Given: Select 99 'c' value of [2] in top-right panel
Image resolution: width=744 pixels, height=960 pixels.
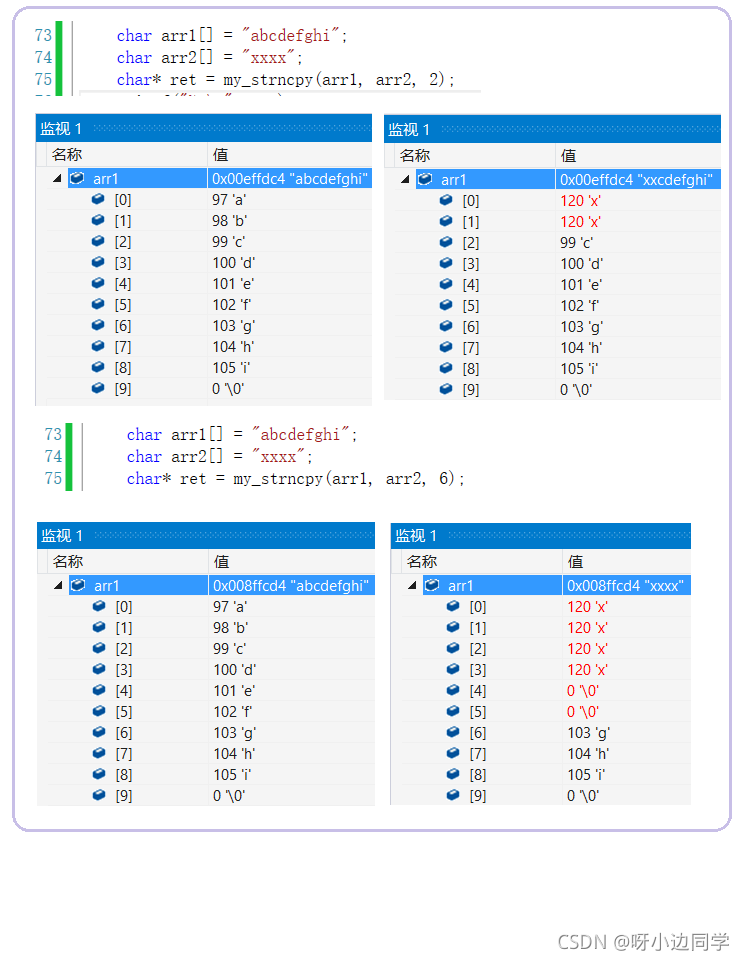Looking at the screenshot, I should coord(577,242).
